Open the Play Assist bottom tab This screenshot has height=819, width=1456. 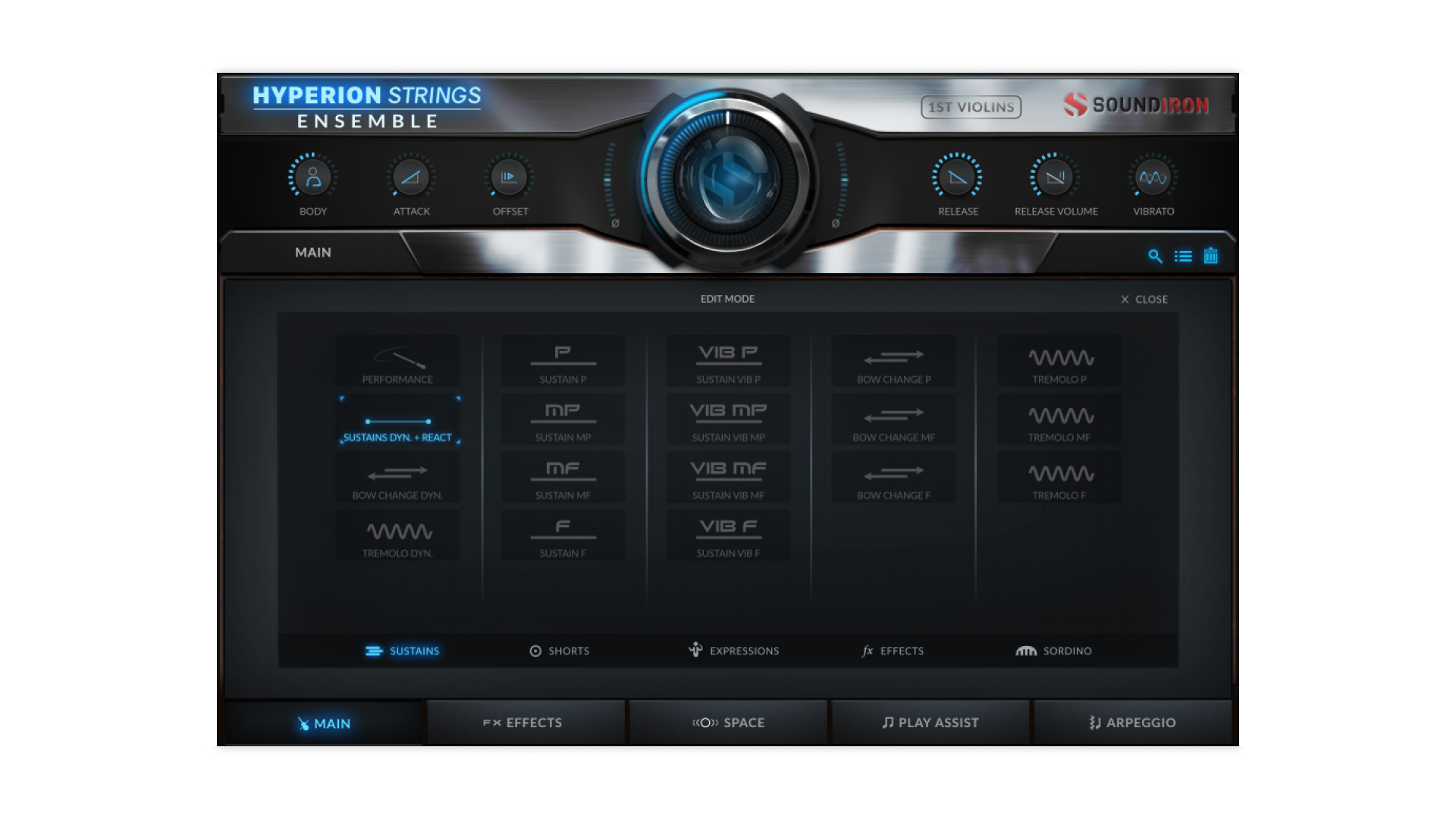click(930, 723)
